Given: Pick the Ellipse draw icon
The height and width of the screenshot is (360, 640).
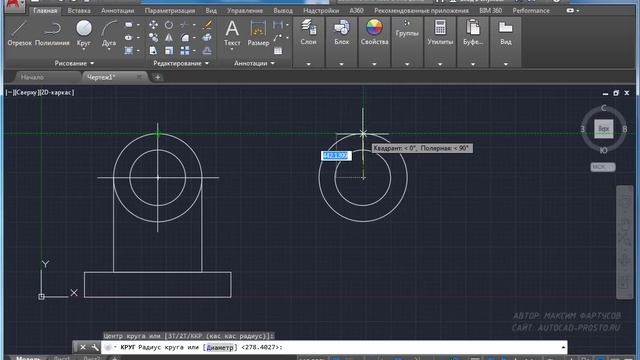Looking at the screenshot, I should 129,38.
